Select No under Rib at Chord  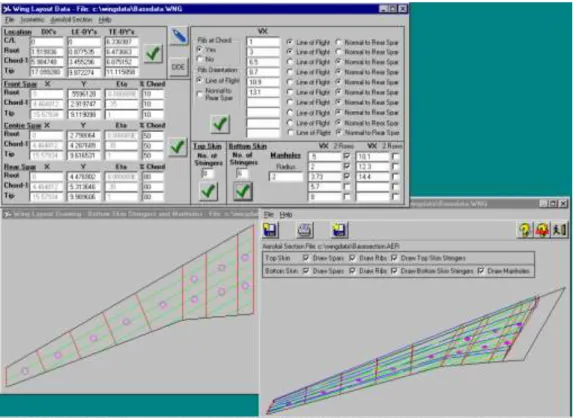(200, 59)
